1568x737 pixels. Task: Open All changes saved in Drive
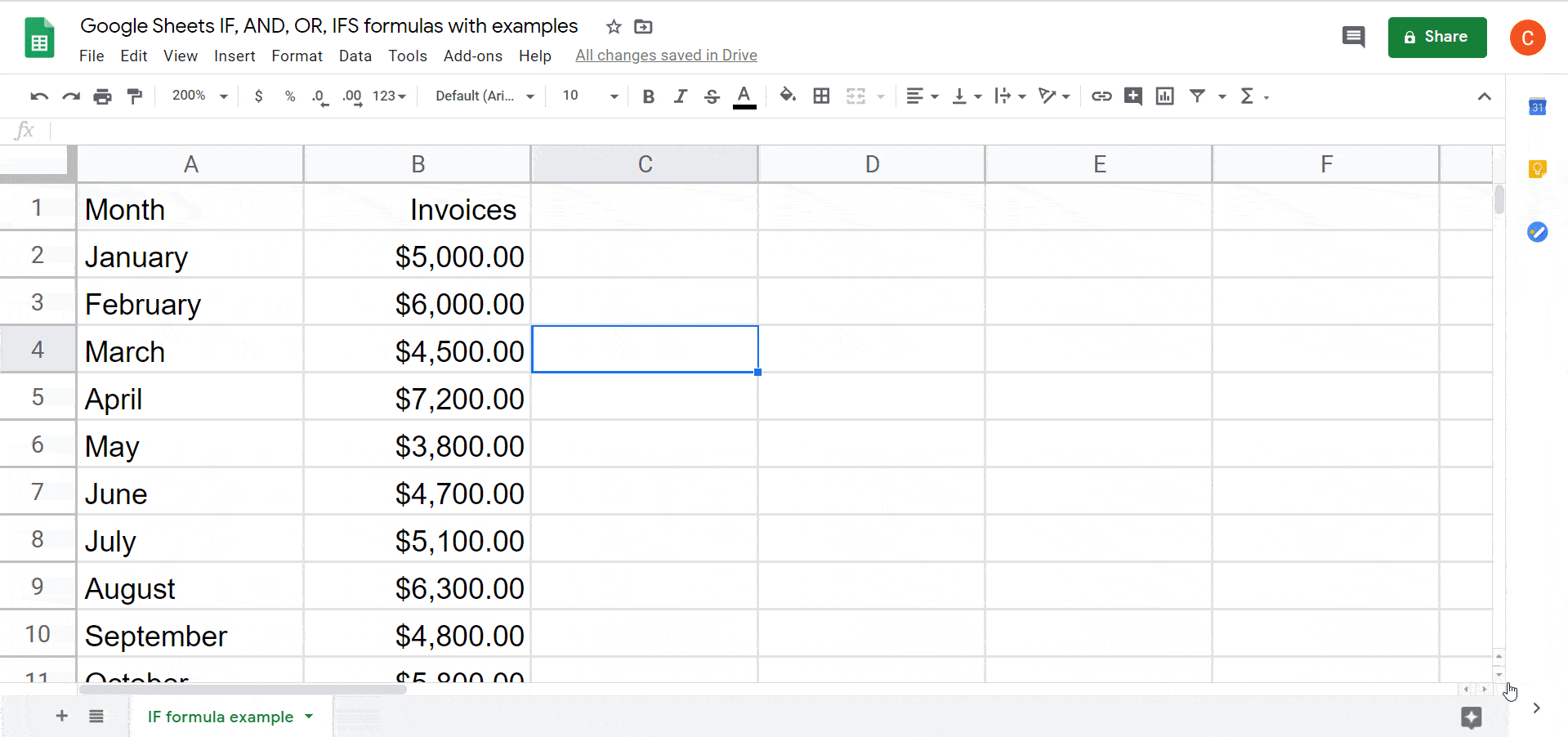pyautogui.click(x=666, y=55)
